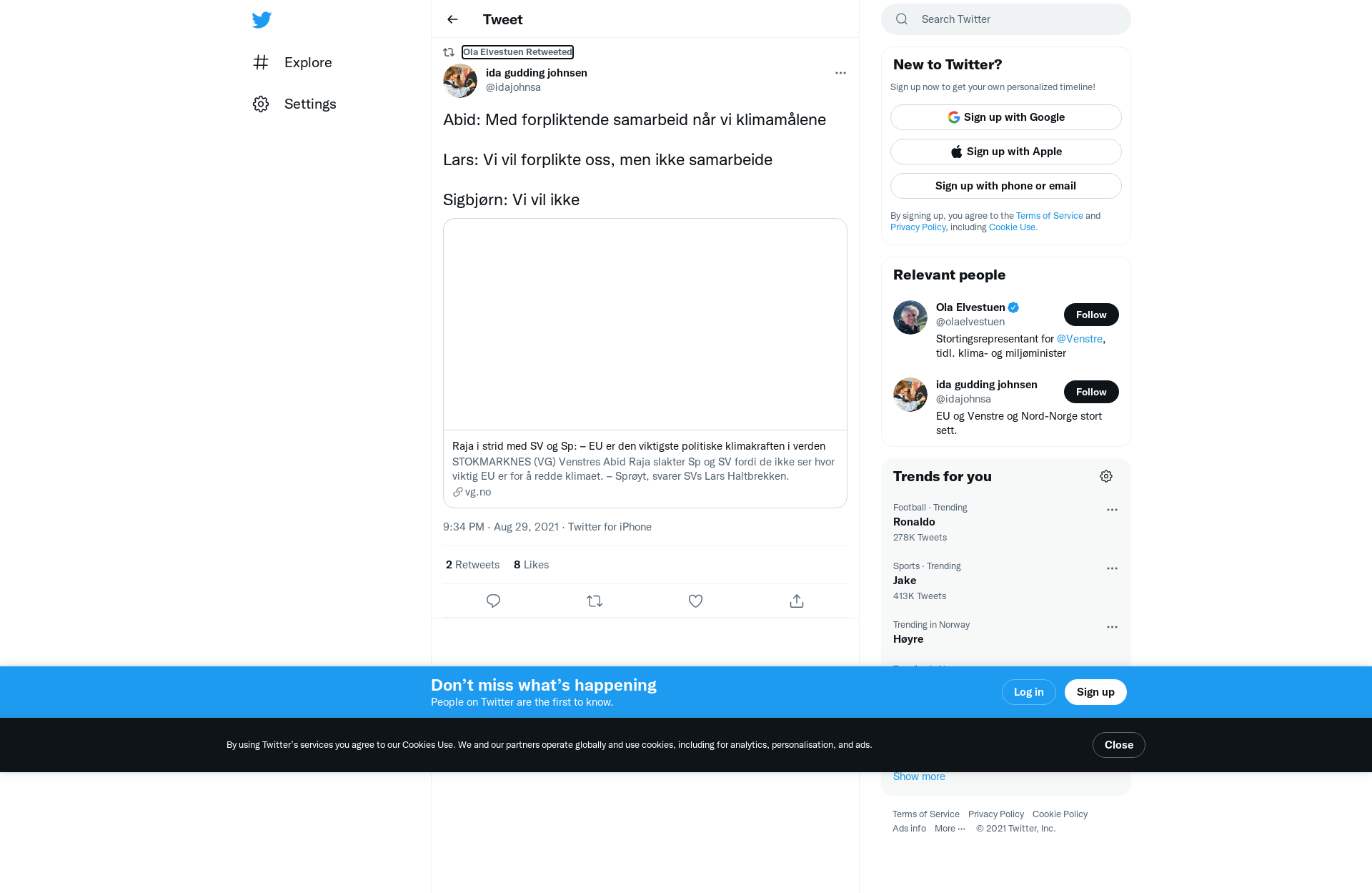The image size is (1372, 893).
Task: Open more options for Høyre trend
Action: 1112,627
